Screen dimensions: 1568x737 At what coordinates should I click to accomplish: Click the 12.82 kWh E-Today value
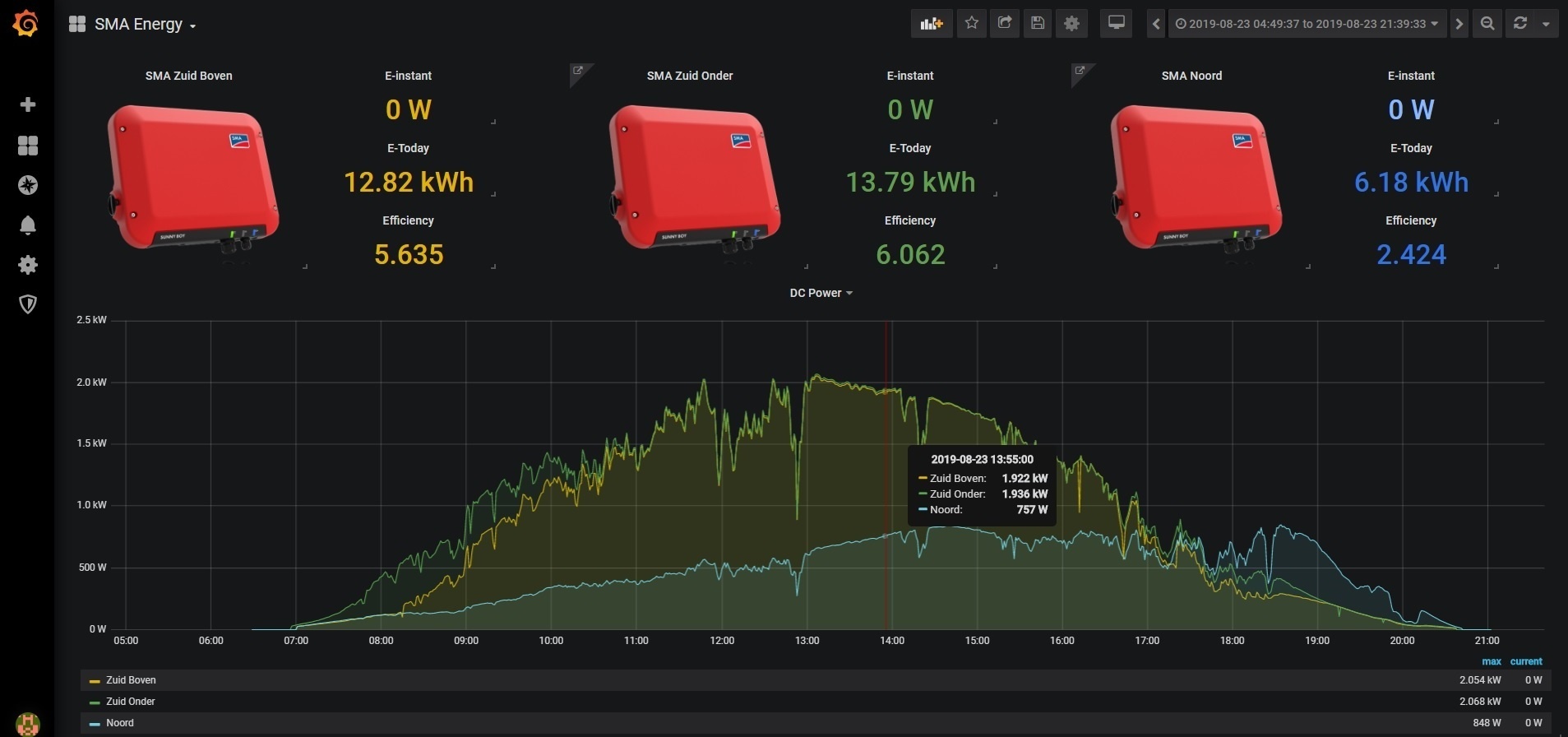409,182
